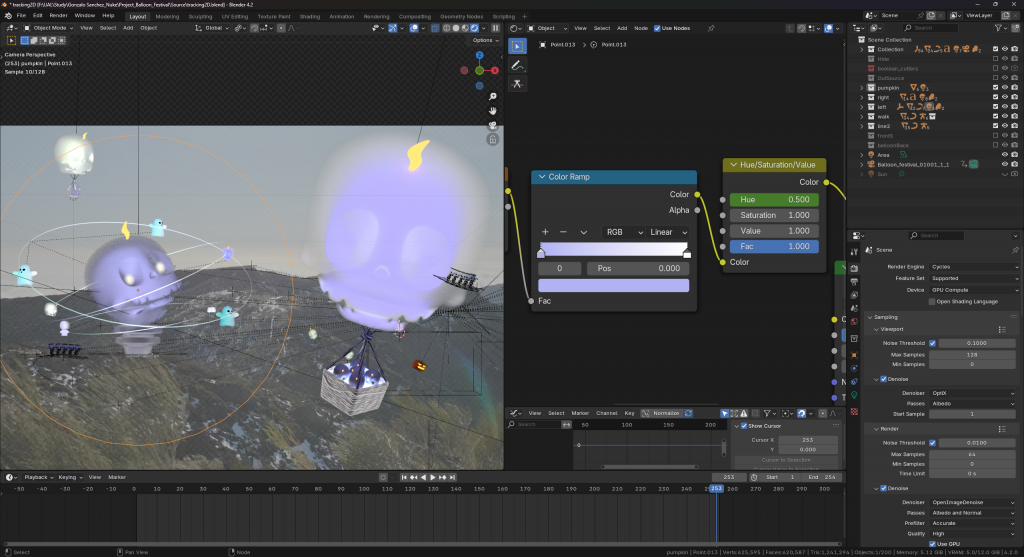This screenshot has width=1024, height=557.
Task: Select the Annotate tool in node editor
Action: pyautogui.click(x=517, y=65)
